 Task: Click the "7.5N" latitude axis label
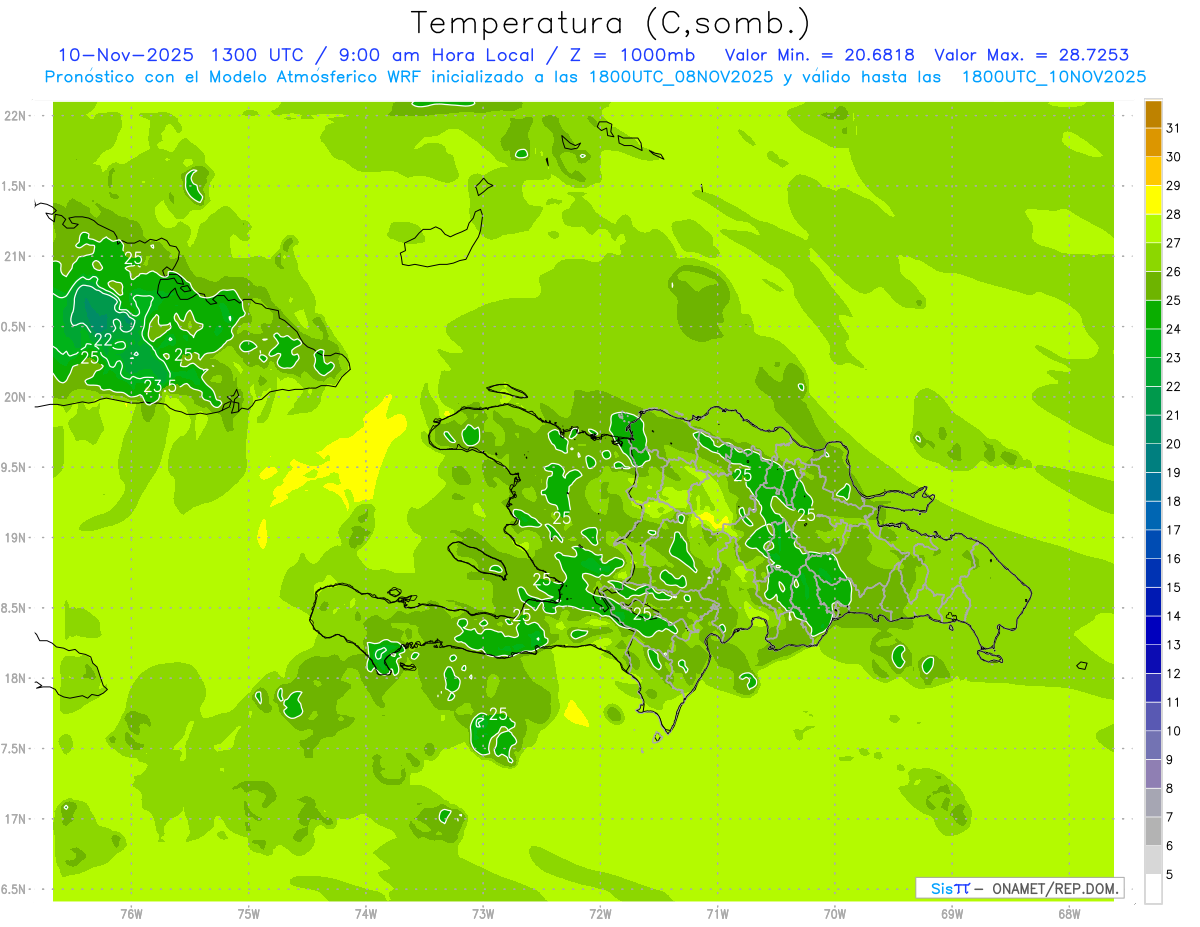[14, 749]
